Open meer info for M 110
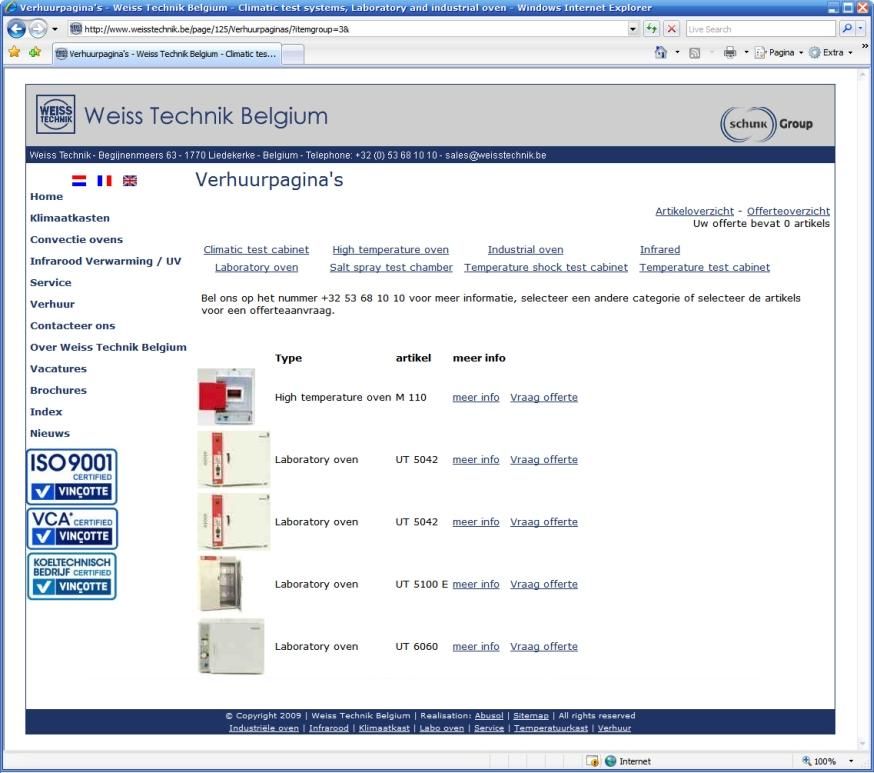Image resolution: width=874 pixels, height=773 pixels. [475, 397]
